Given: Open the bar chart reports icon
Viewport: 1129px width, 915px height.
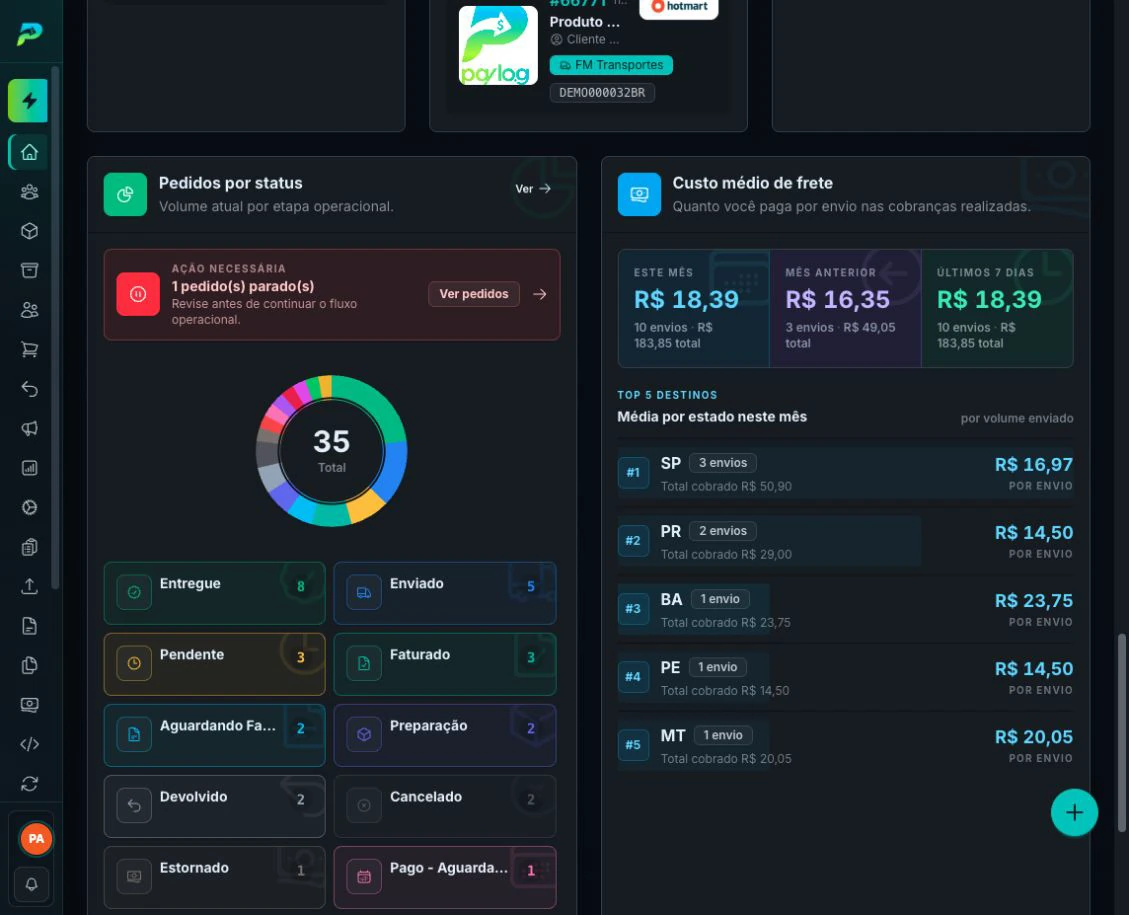Looking at the screenshot, I should (29, 468).
